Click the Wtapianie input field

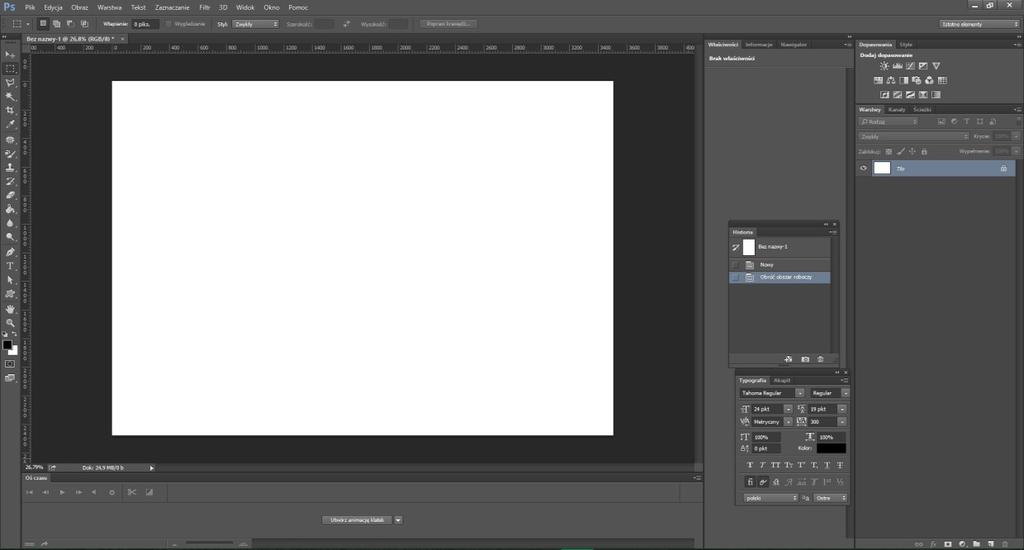click(x=145, y=24)
